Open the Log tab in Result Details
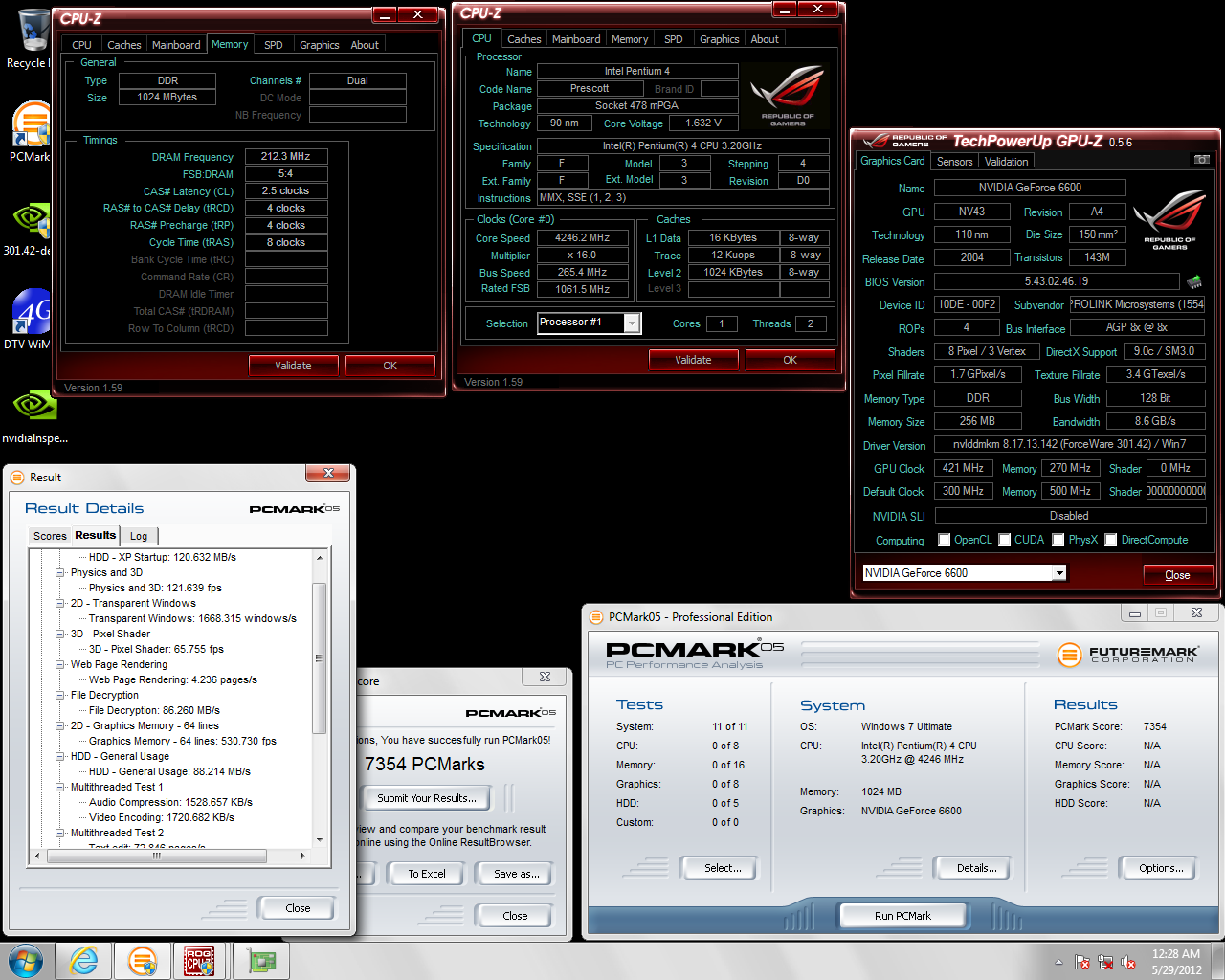Viewport: 1225px width, 980px height. point(139,536)
